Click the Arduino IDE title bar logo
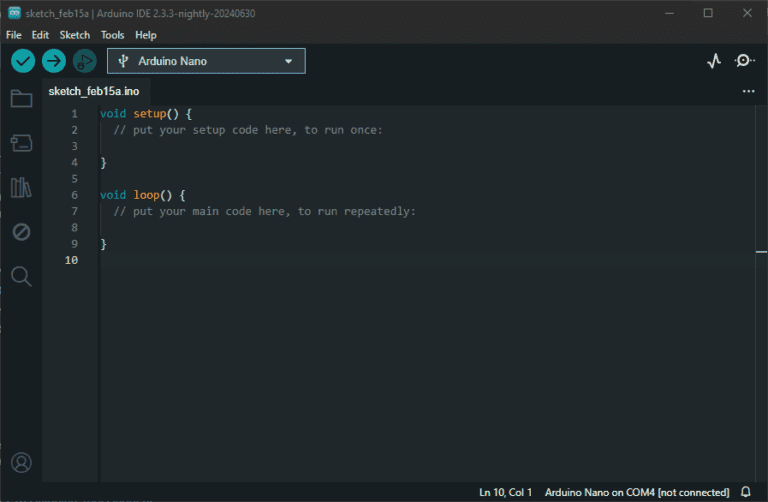The height and width of the screenshot is (502, 768). (x=14, y=13)
